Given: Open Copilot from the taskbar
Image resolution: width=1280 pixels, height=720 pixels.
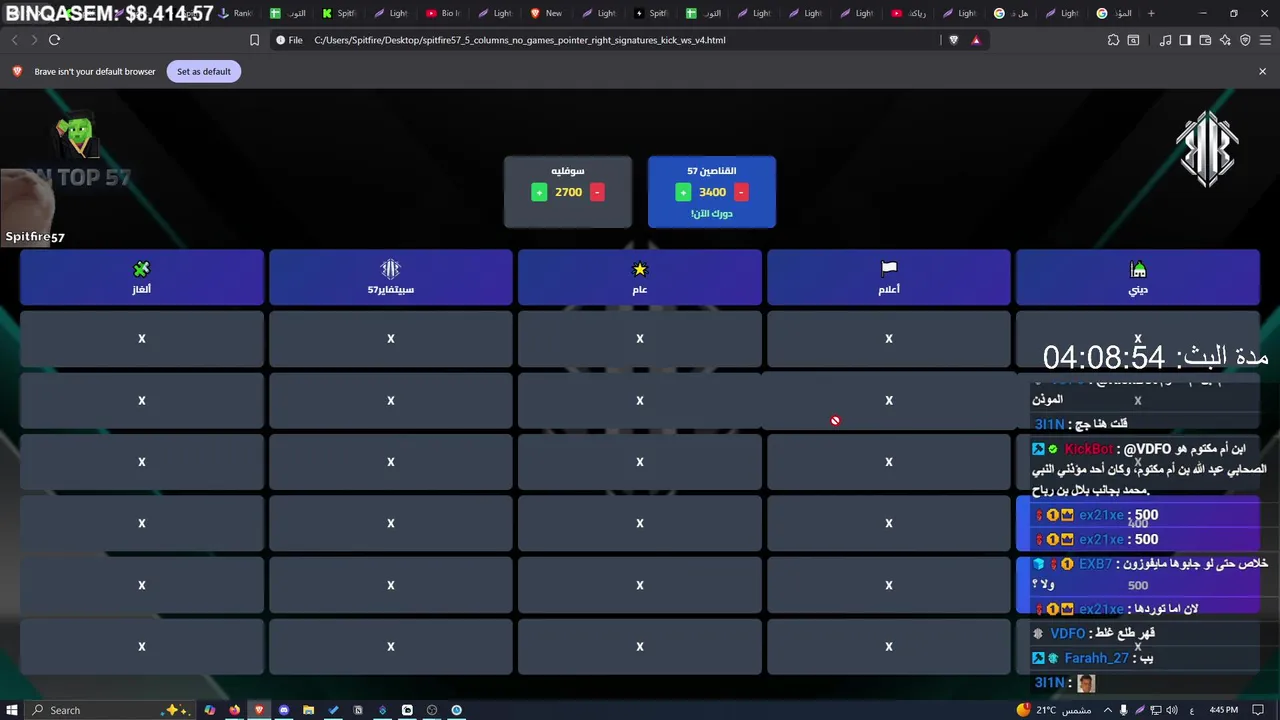Looking at the screenshot, I should 210,710.
